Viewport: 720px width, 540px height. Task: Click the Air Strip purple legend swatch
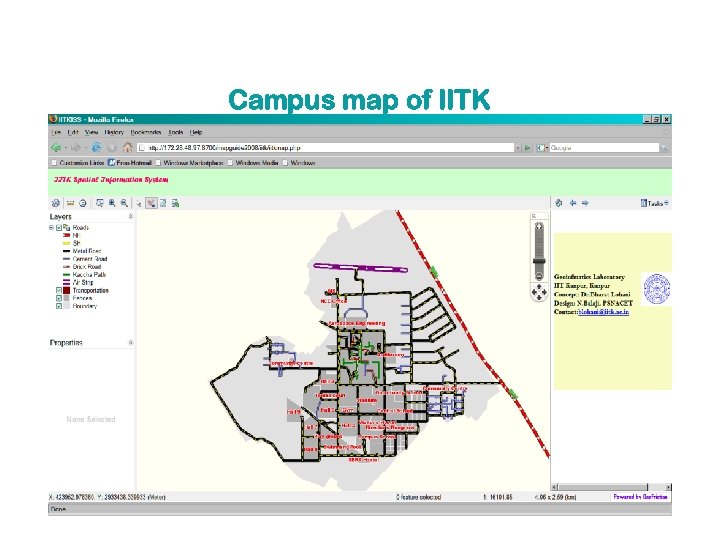(x=66, y=282)
